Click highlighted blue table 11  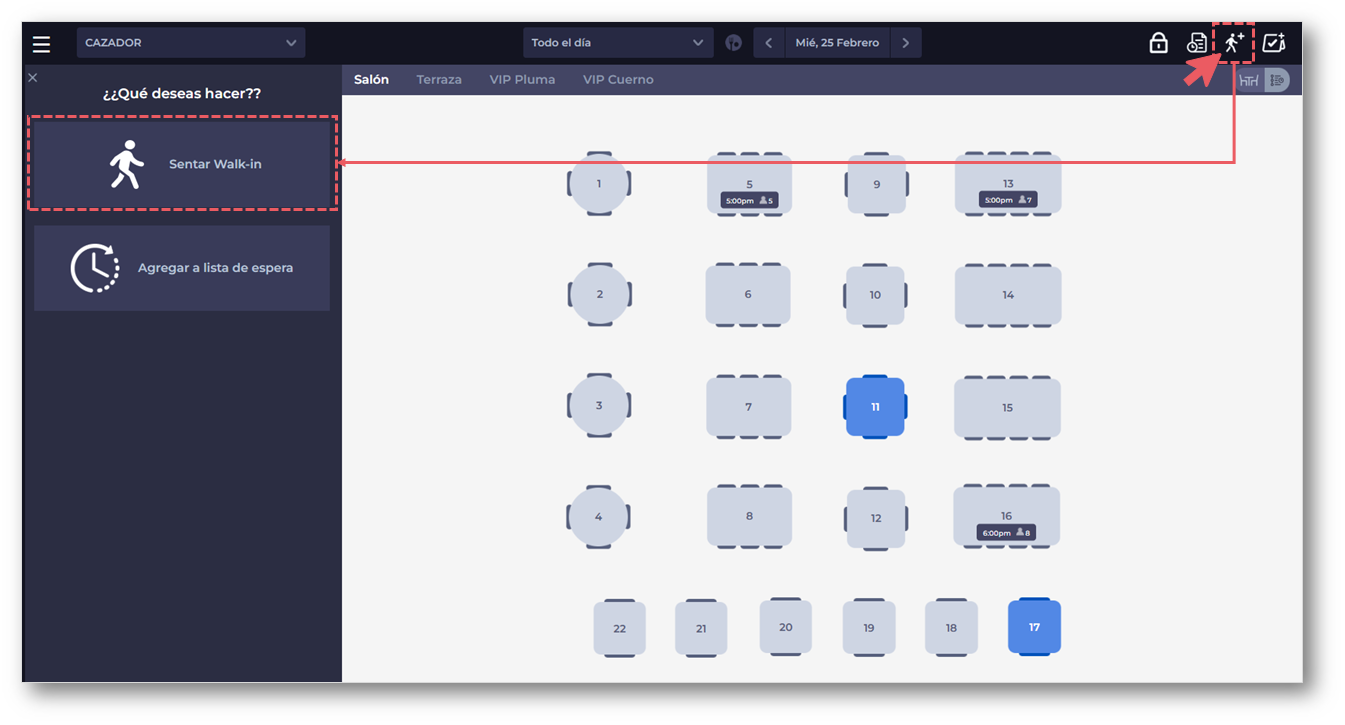click(x=875, y=407)
